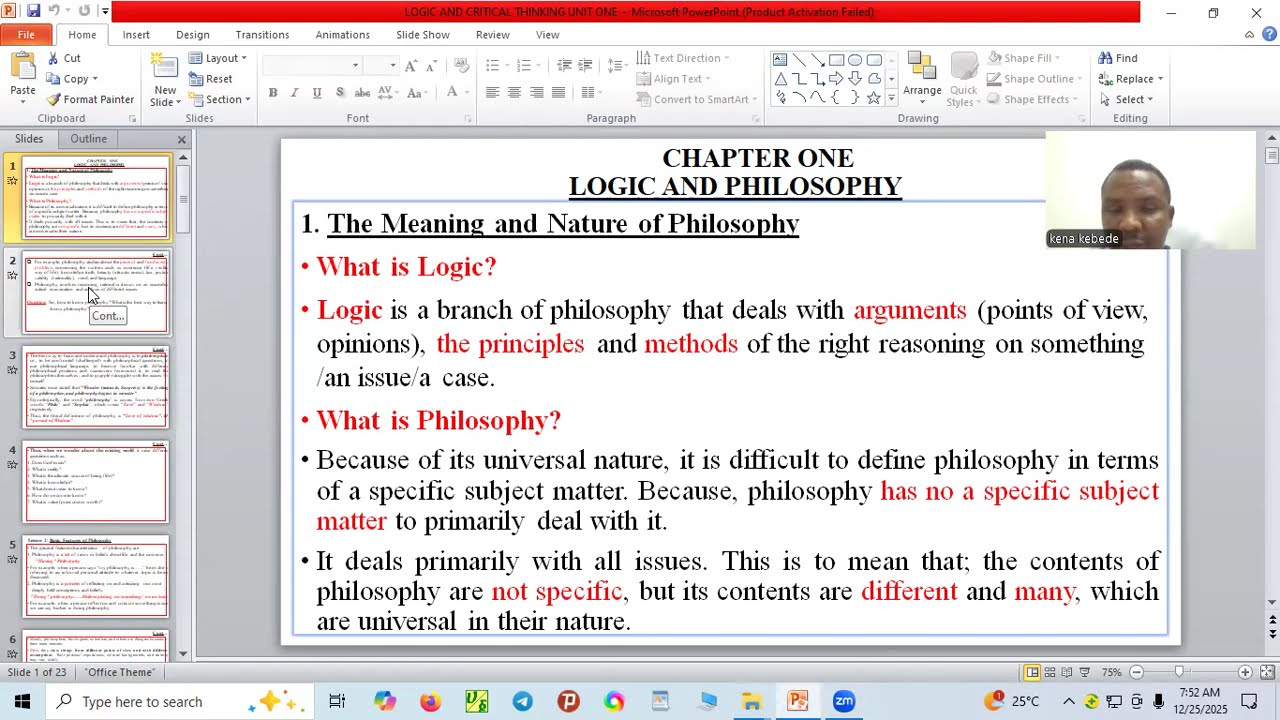Increase list indent level
Image resolution: width=1280 pixels, height=720 pixels.
click(x=586, y=65)
